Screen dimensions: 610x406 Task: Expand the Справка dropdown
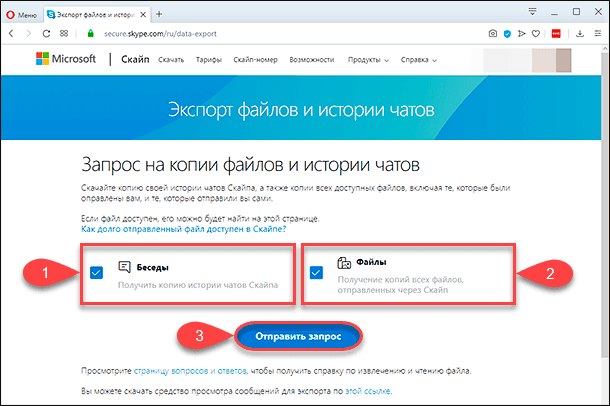tap(419, 60)
